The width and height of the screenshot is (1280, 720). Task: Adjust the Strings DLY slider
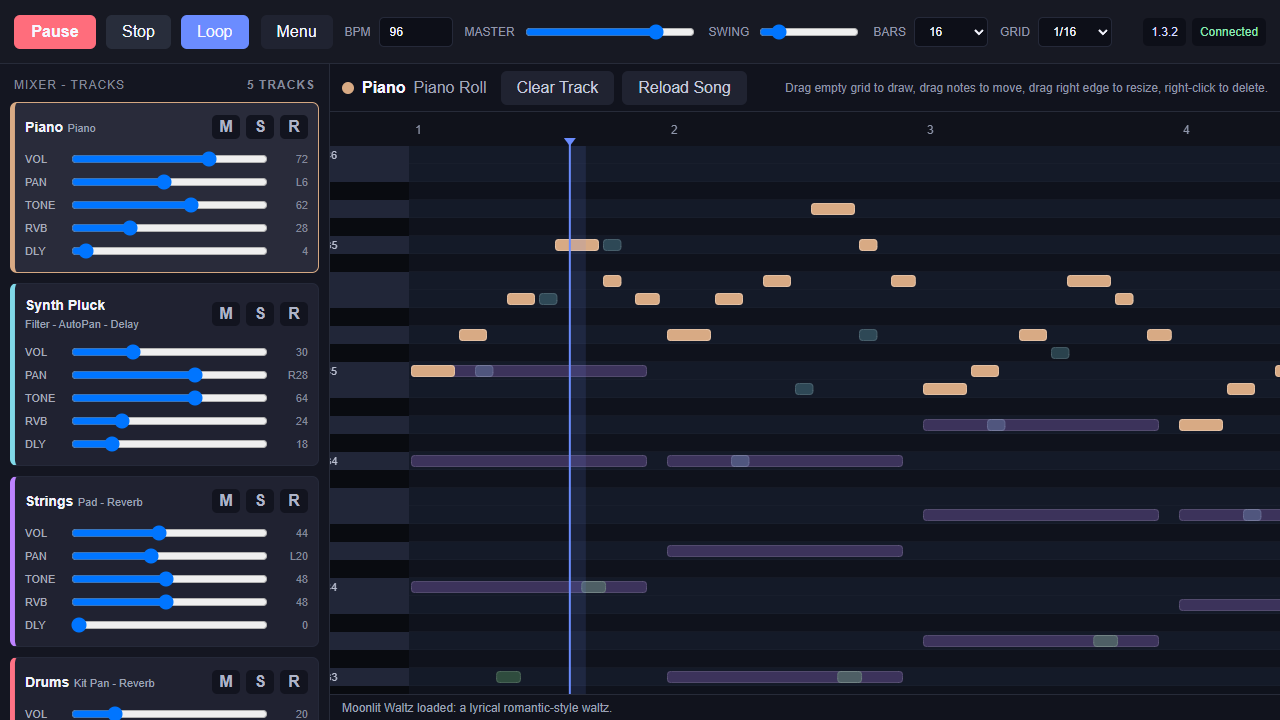[169, 625]
